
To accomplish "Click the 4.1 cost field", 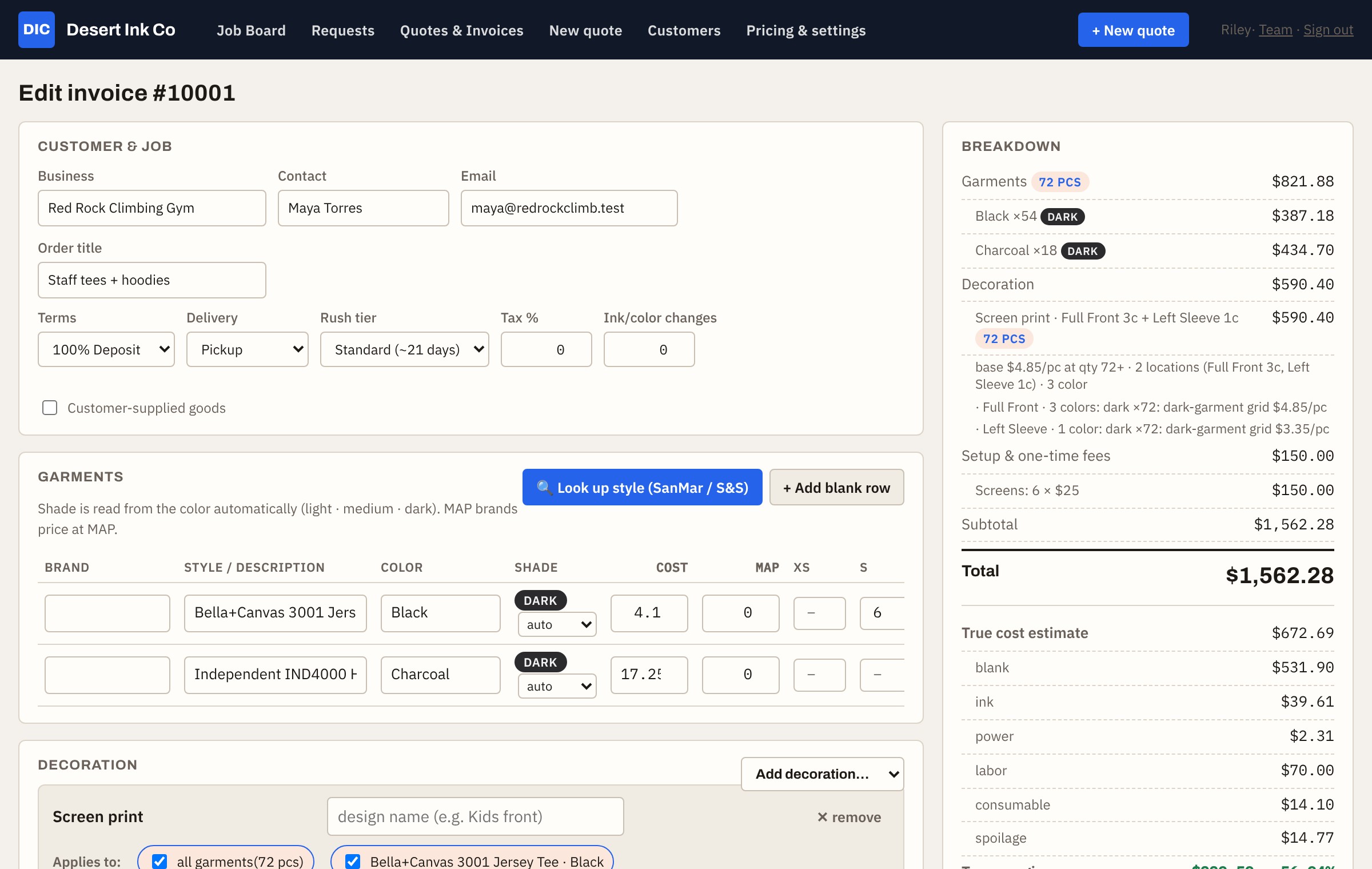I will click(649, 613).
